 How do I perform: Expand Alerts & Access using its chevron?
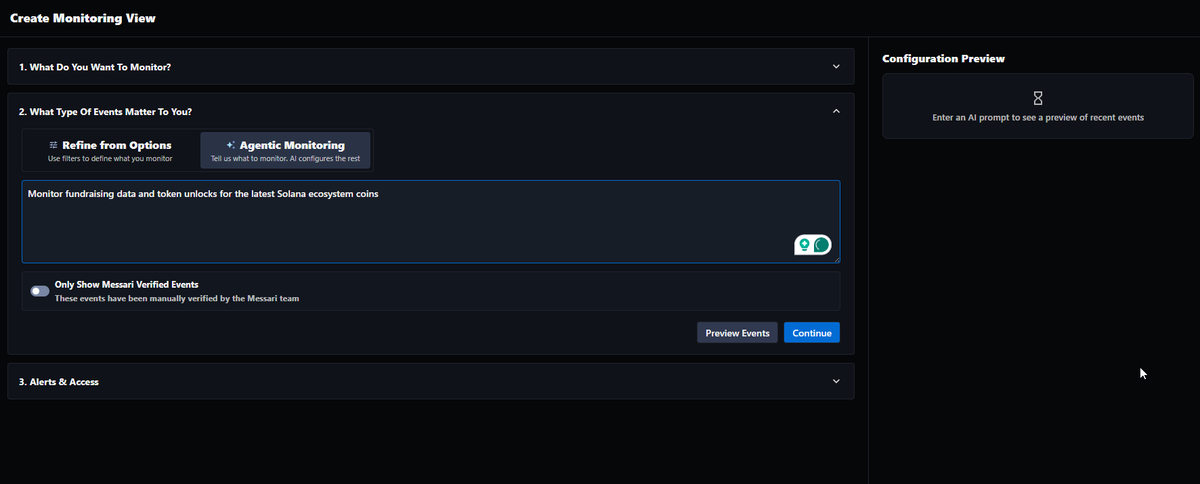[x=836, y=381]
